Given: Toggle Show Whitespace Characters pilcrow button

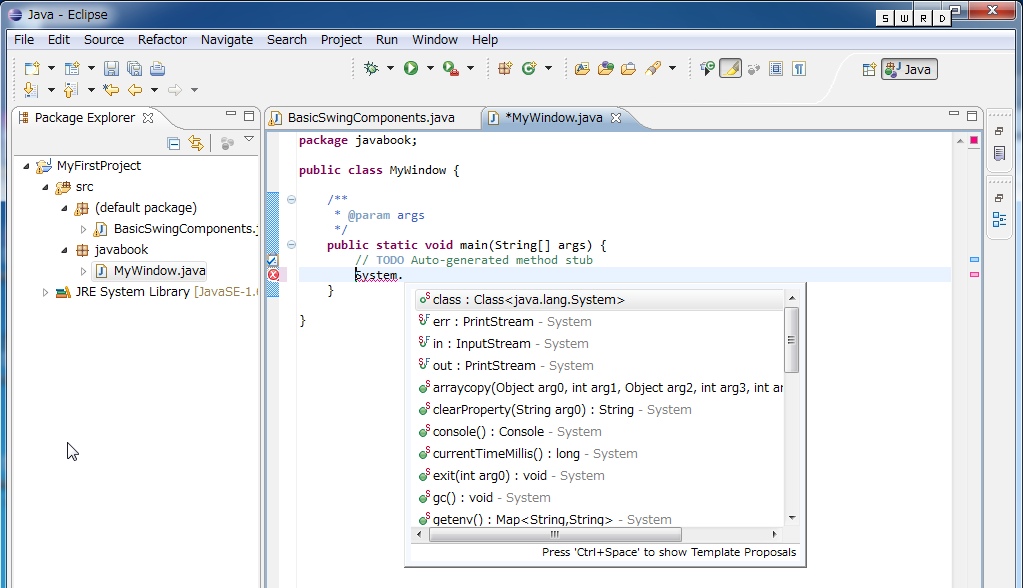Looking at the screenshot, I should coord(799,68).
